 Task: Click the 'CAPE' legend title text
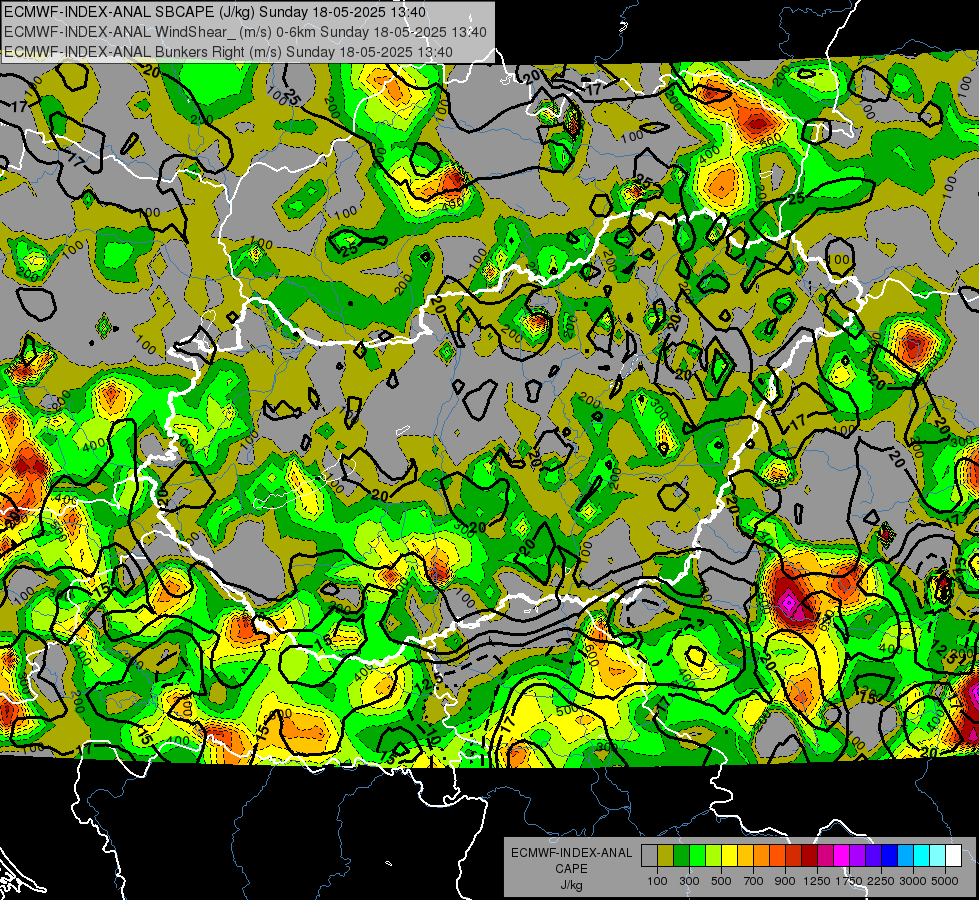[x=572, y=868]
